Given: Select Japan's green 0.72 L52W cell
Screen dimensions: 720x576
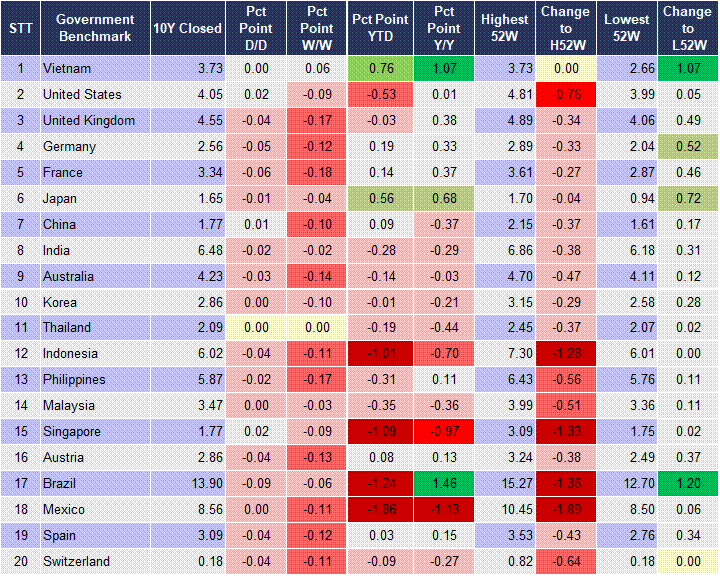Looking at the screenshot, I should tap(688, 199).
